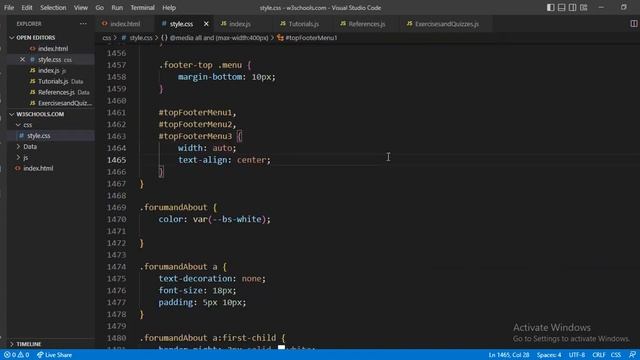Toggle primary side bar layout icon
Image resolution: width=640 pixels, height=360 pixels.
pos(551,7)
